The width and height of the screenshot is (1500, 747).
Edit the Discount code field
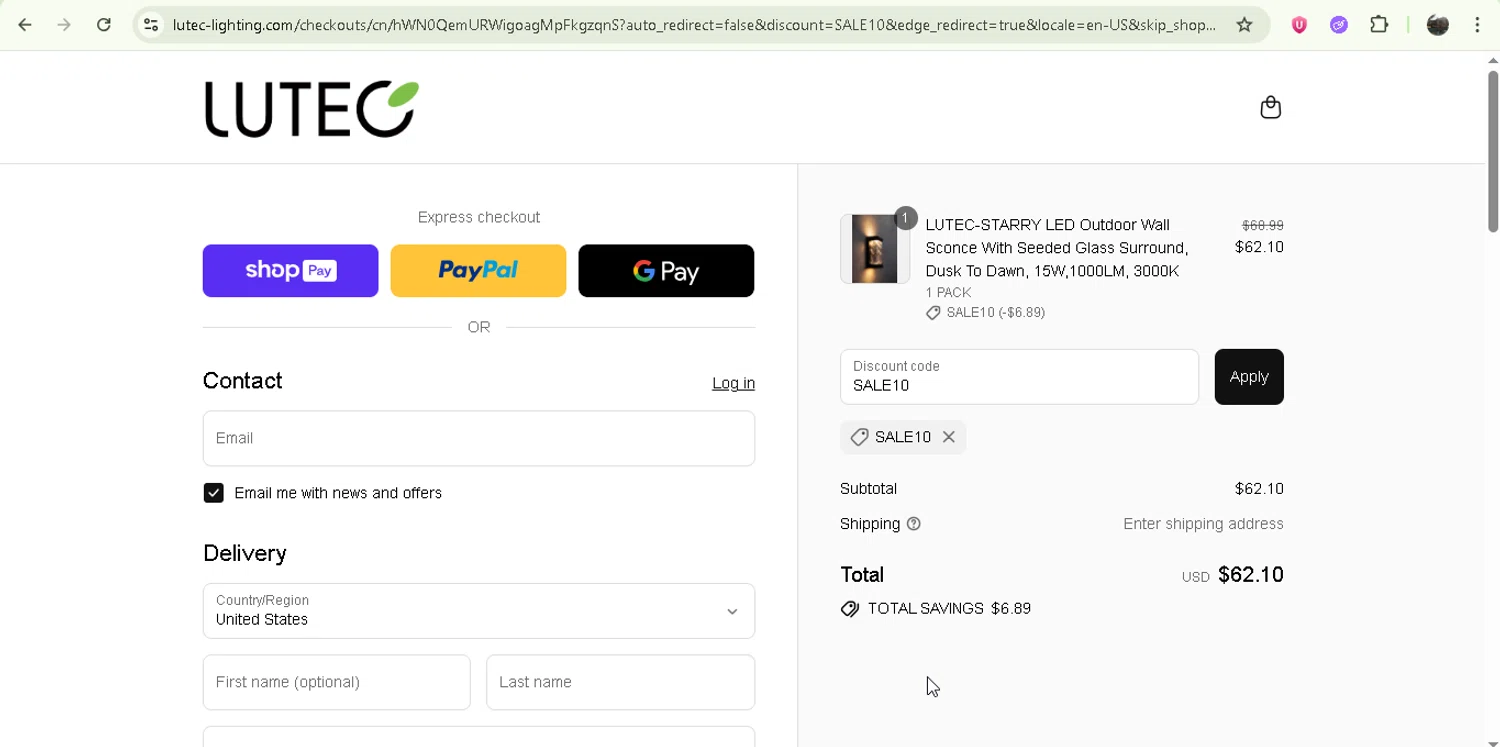pyautogui.click(x=1019, y=377)
